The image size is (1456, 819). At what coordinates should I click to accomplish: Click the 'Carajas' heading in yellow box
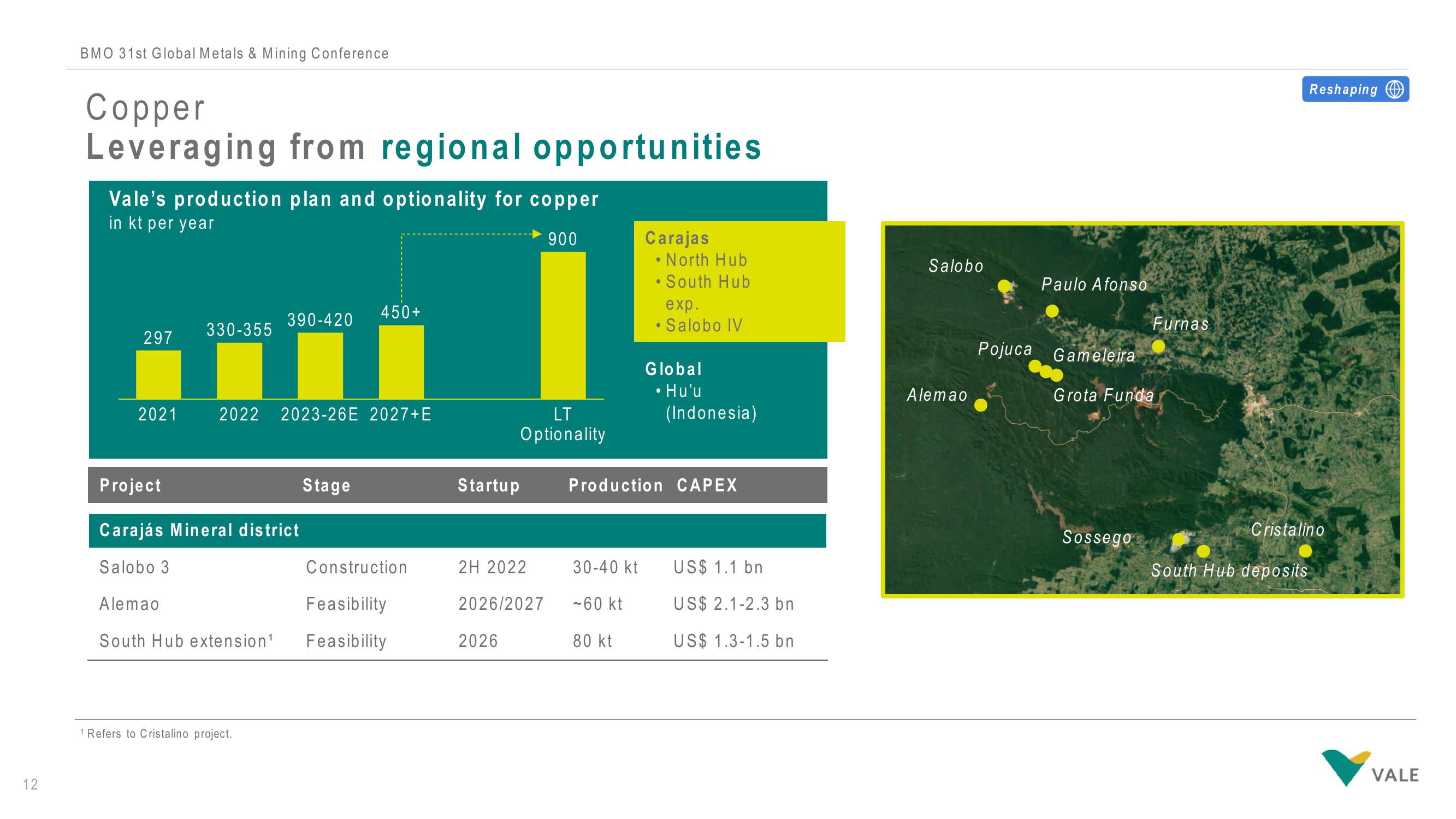[677, 239]
